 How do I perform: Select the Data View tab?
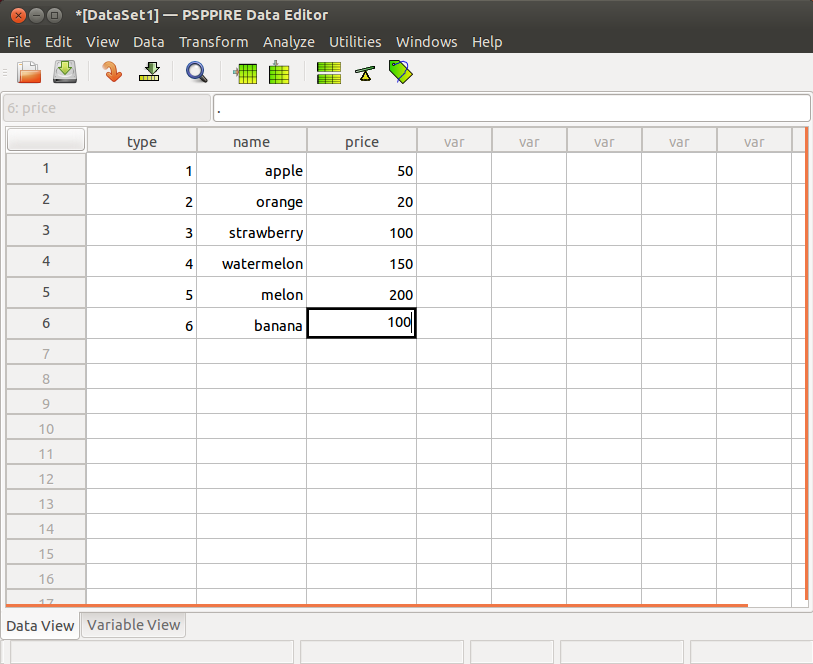40,625
